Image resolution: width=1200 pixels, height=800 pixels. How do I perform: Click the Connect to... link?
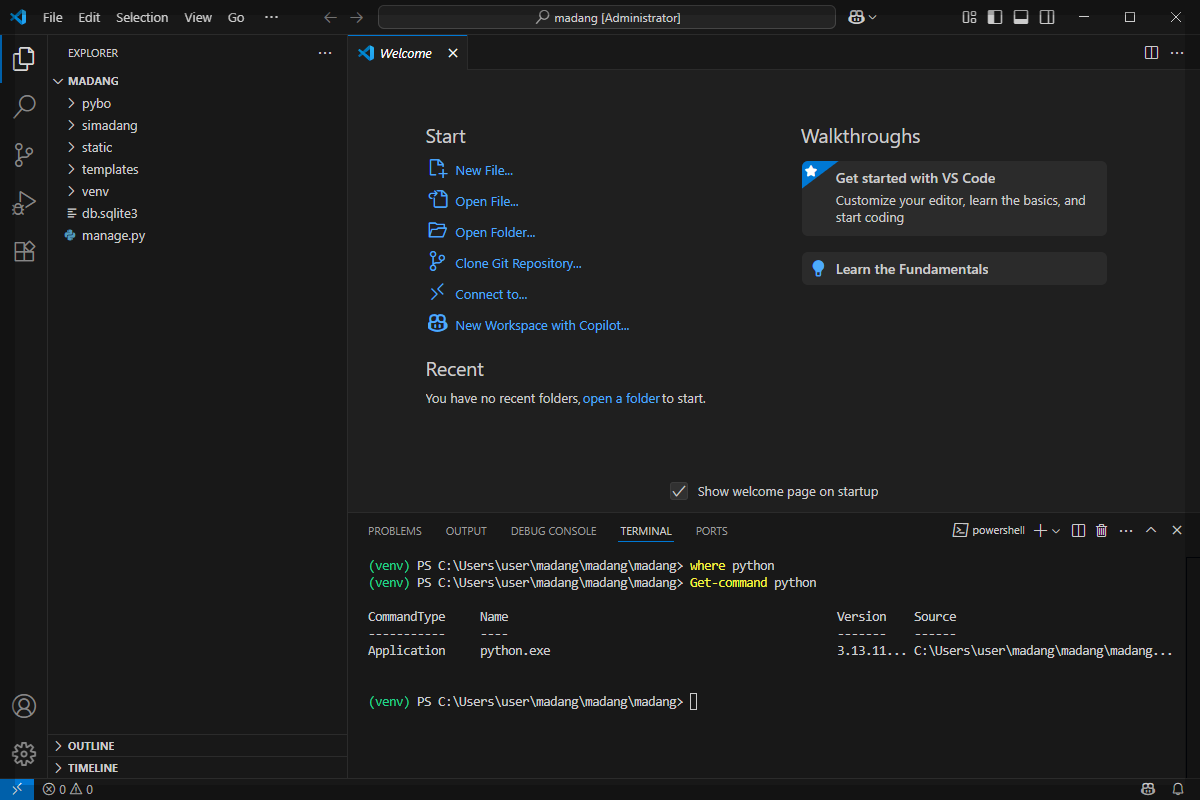click(x=491, y=294)
